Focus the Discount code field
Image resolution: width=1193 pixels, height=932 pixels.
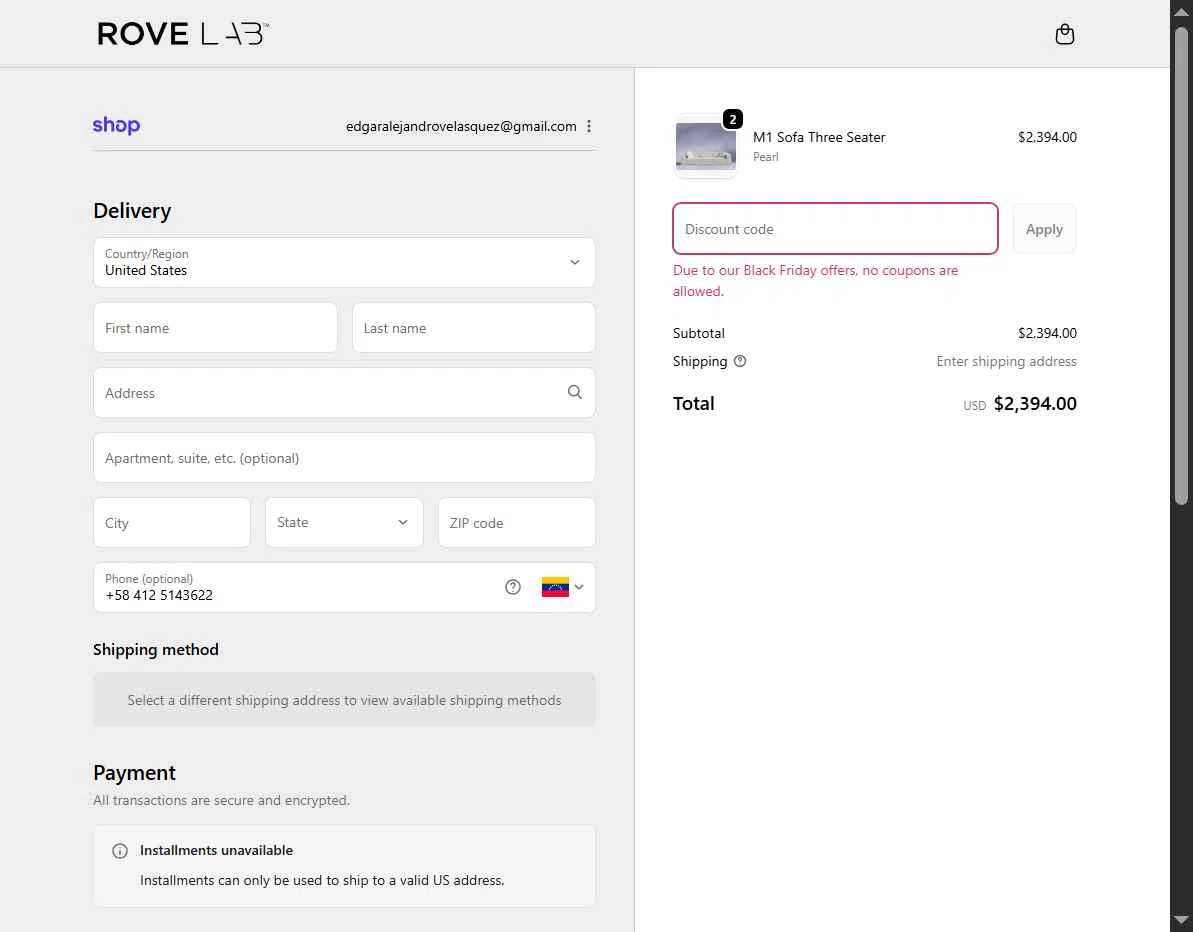pyautogui.click(x=835, y=229)
